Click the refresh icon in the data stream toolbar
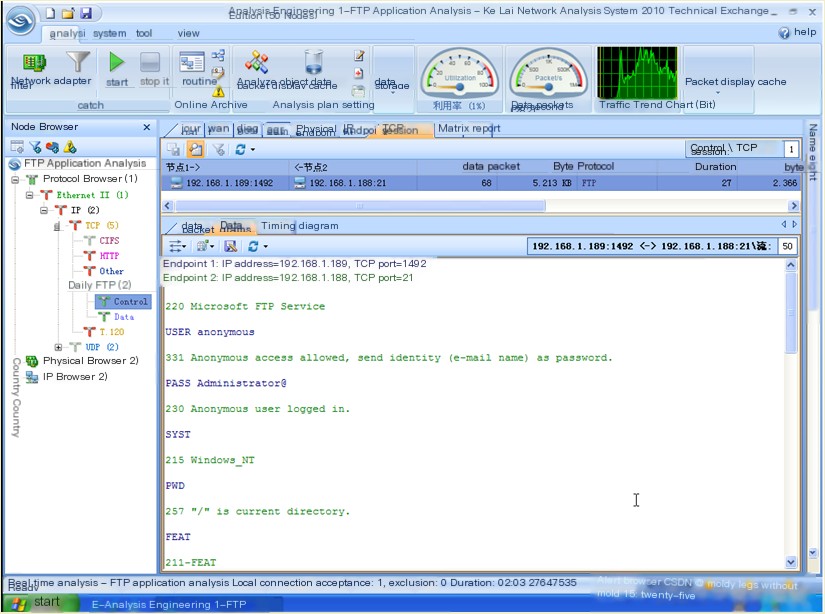Image resolution: width=825 pixels, height=614 pixels. coord(253,246)
